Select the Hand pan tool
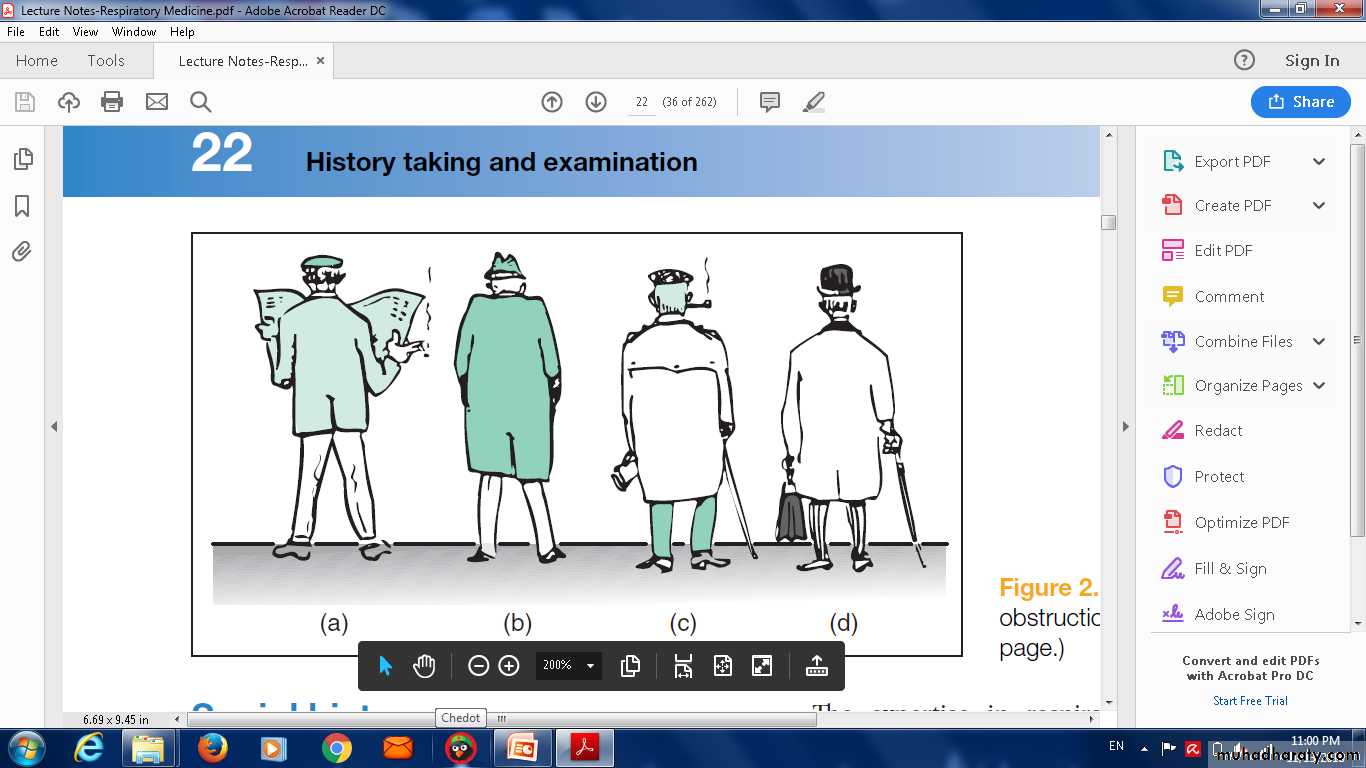 coord(424,666)
